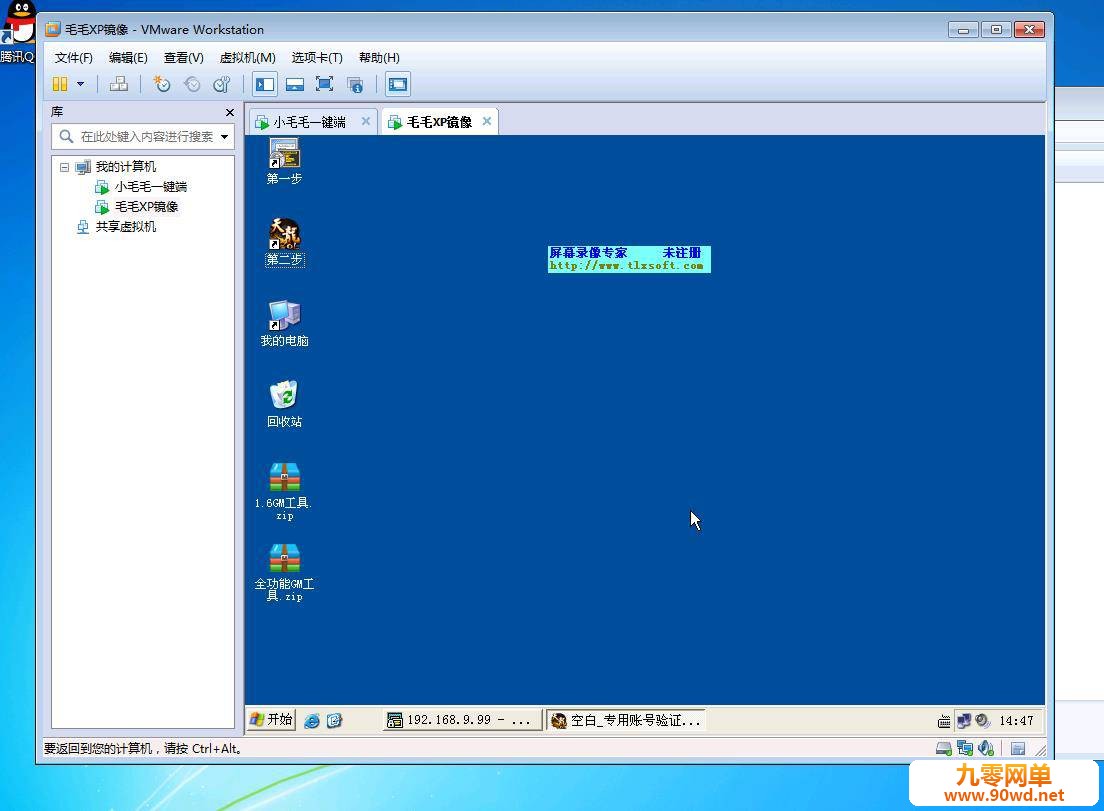Switch to the 空白_专用账号验证 taskbar window
Image resolution: width=1104 pixels, height=811 pixels.
[626, 720]
